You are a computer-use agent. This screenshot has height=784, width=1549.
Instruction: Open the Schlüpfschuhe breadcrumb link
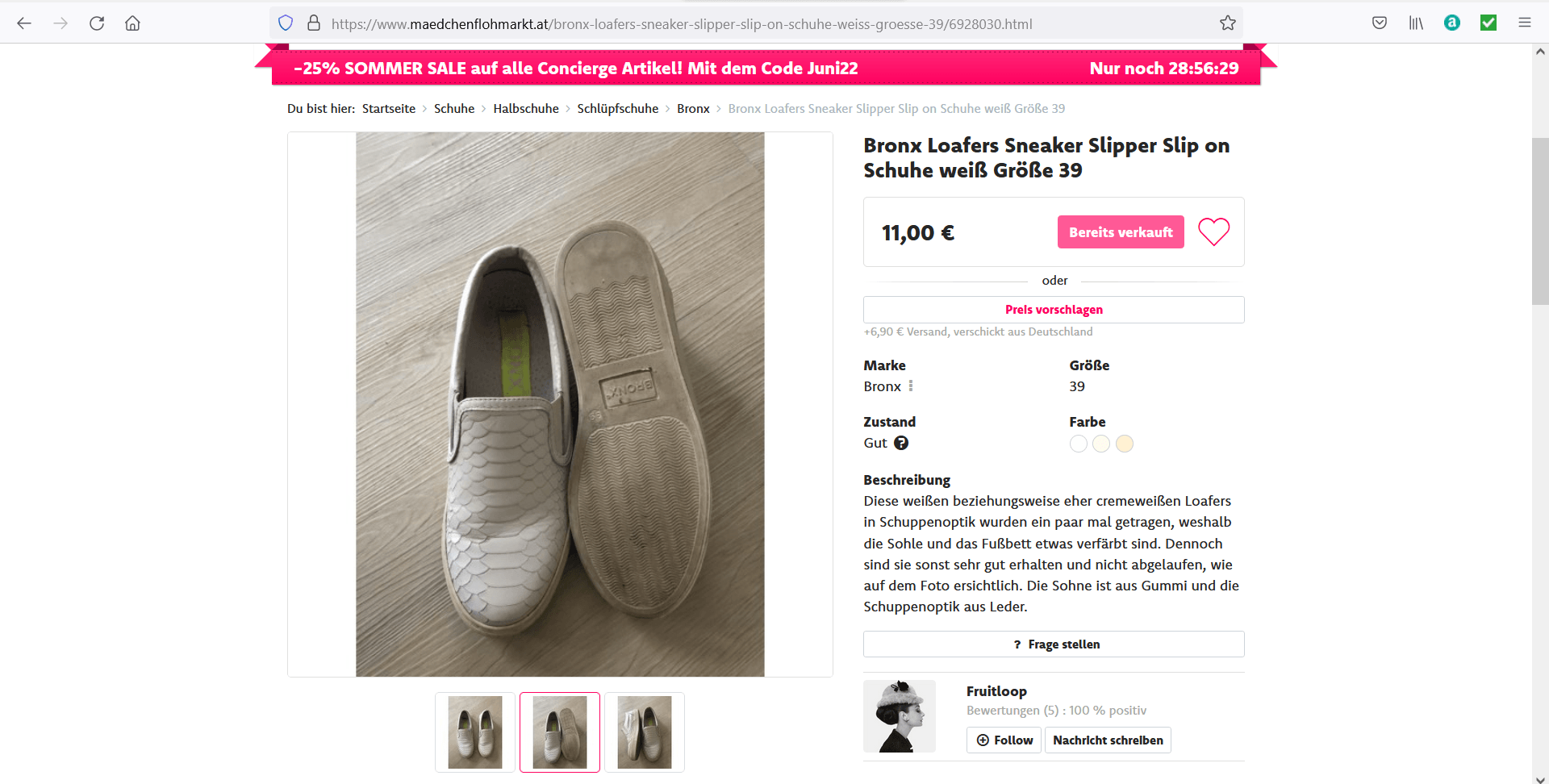617,109
